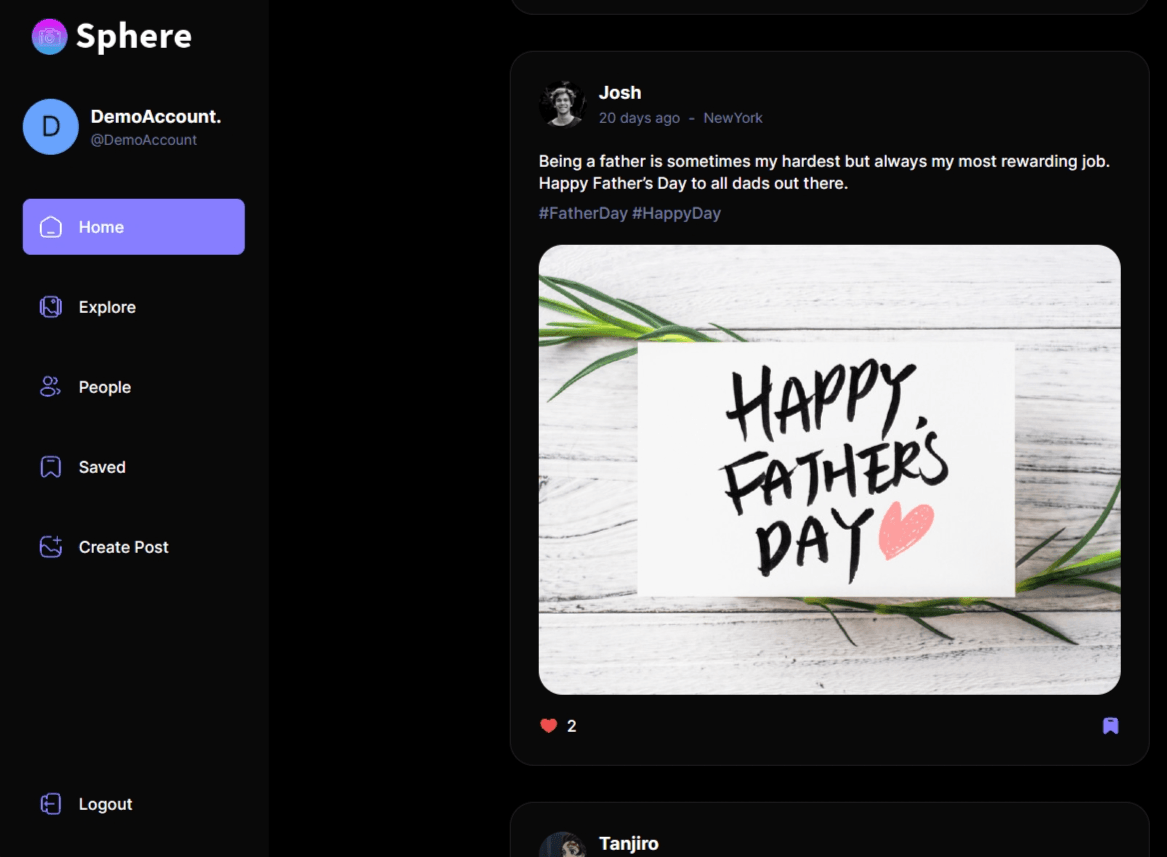Click the Home icon in sidebar
The image size is (1167, 857).
click(51, 227)
